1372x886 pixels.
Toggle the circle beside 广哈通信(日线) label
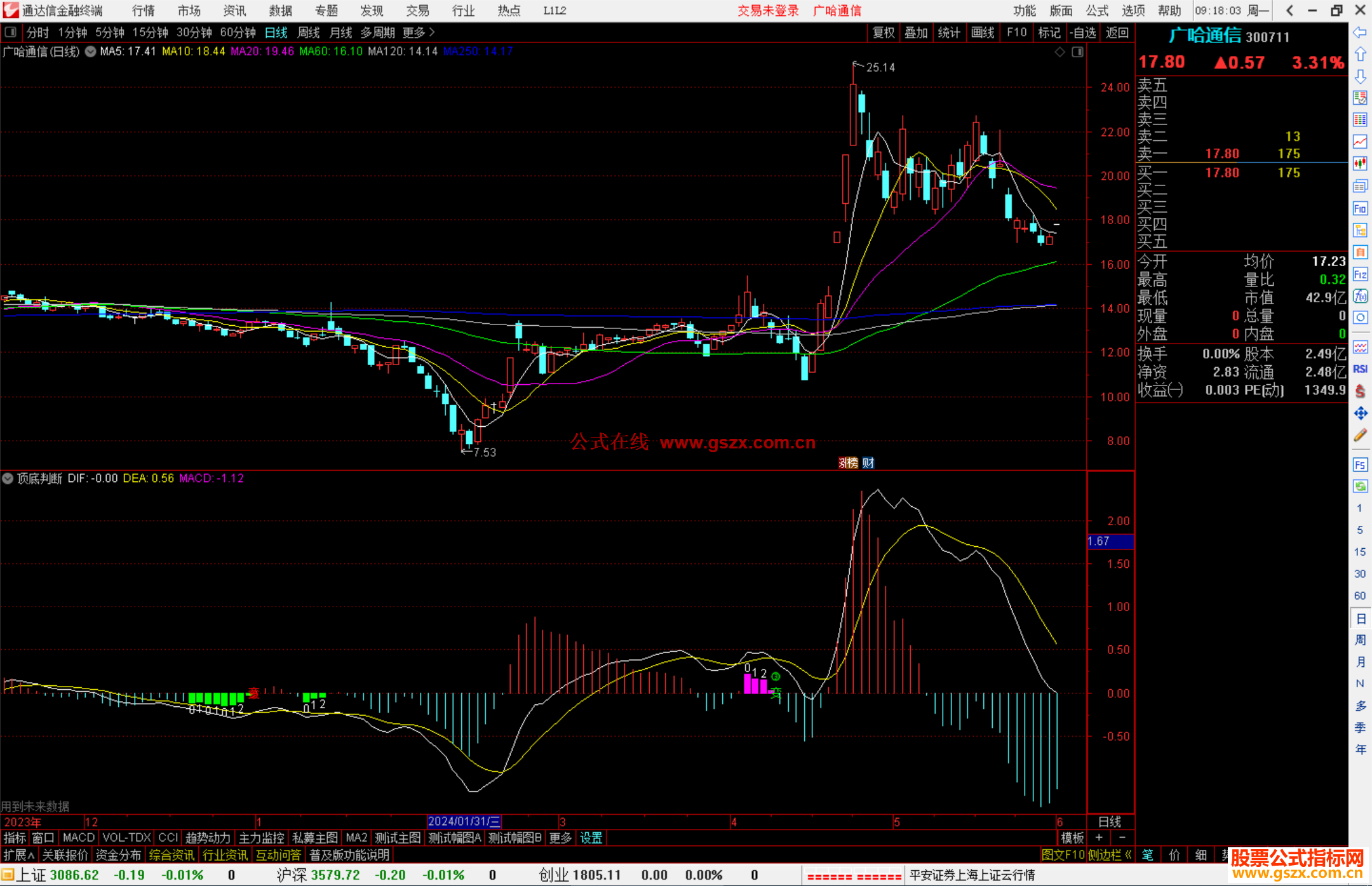click(x=91, y=51)
